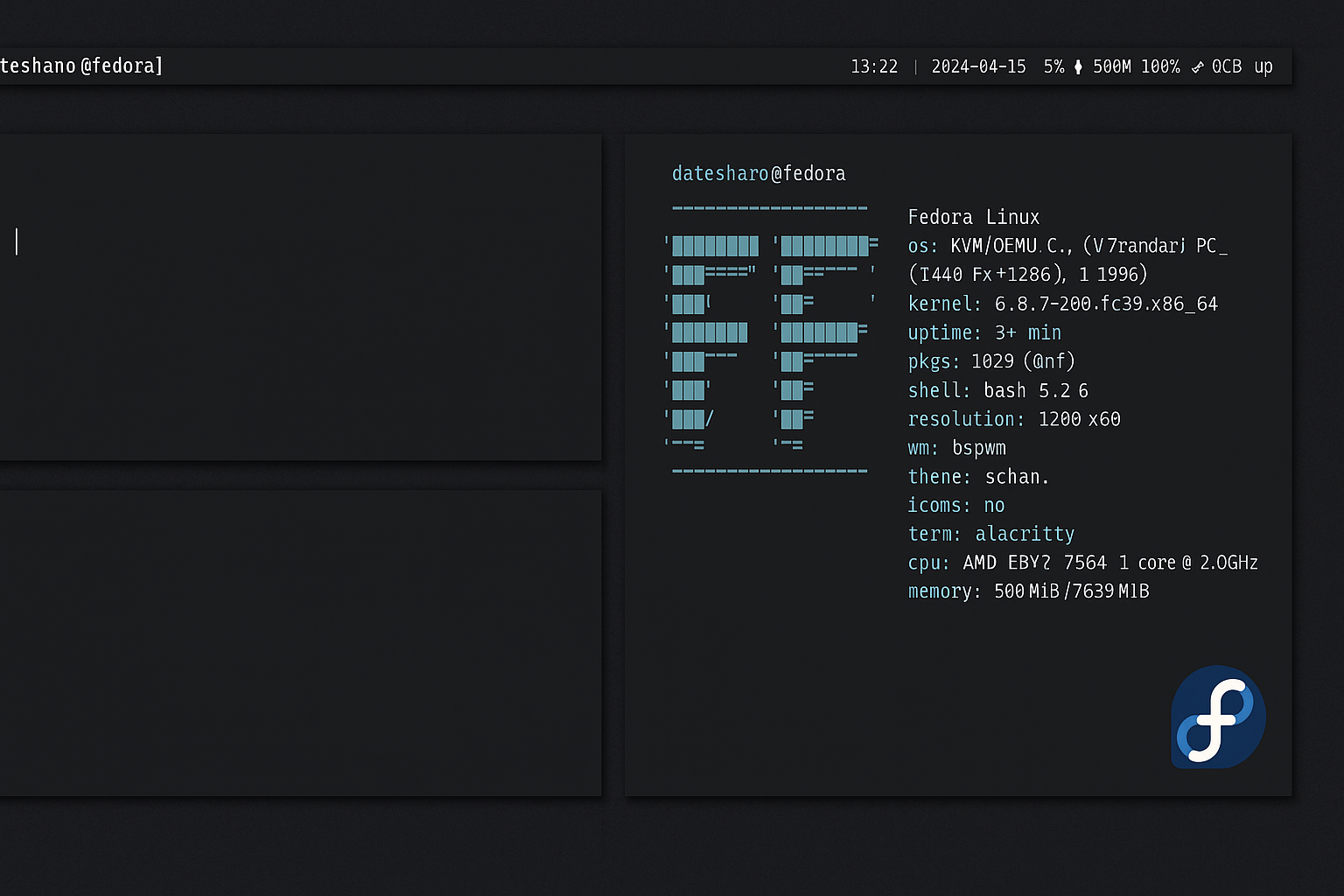The image size is (1344, 896).
Task: Click the chain link icon near QCB
Action: click(1198, 66)
